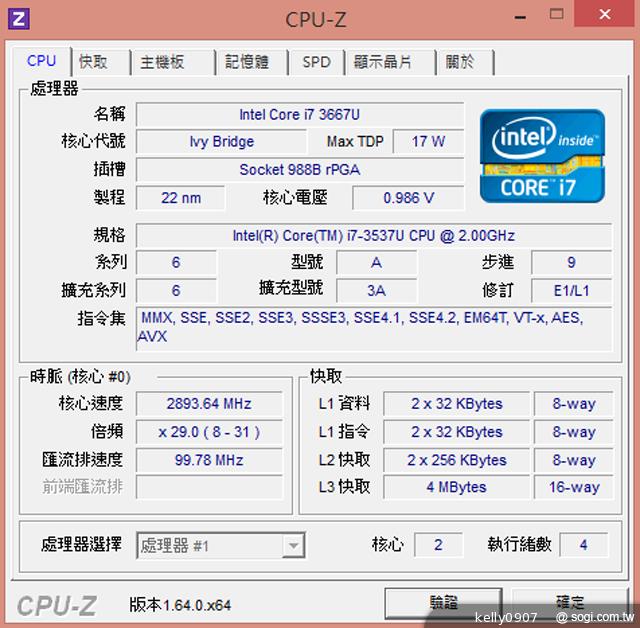This screenshot has width=640, height=628.
Task: Click the 版本 1.64.0.x64 version text
Action: (180, 605)
